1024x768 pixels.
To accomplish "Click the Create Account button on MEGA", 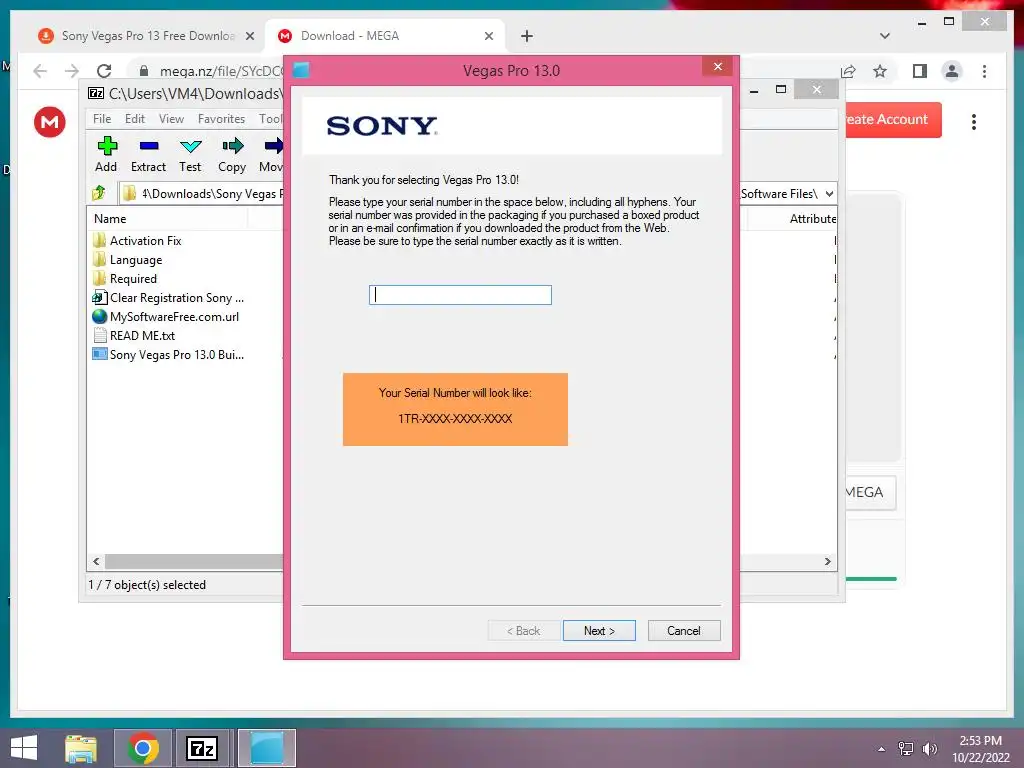I will click(893, 120).
